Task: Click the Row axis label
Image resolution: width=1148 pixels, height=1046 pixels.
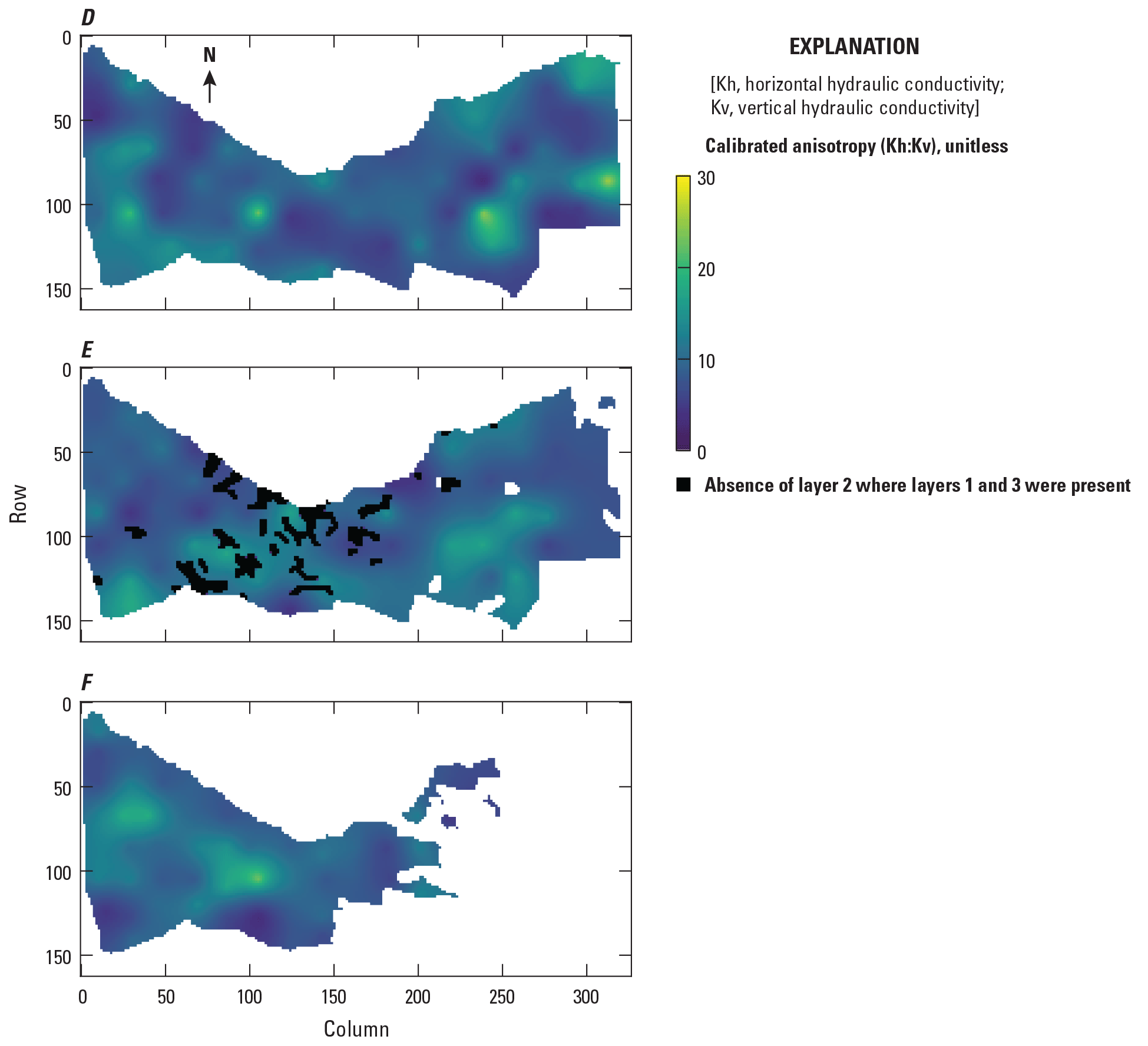Action: click(18, 504)
